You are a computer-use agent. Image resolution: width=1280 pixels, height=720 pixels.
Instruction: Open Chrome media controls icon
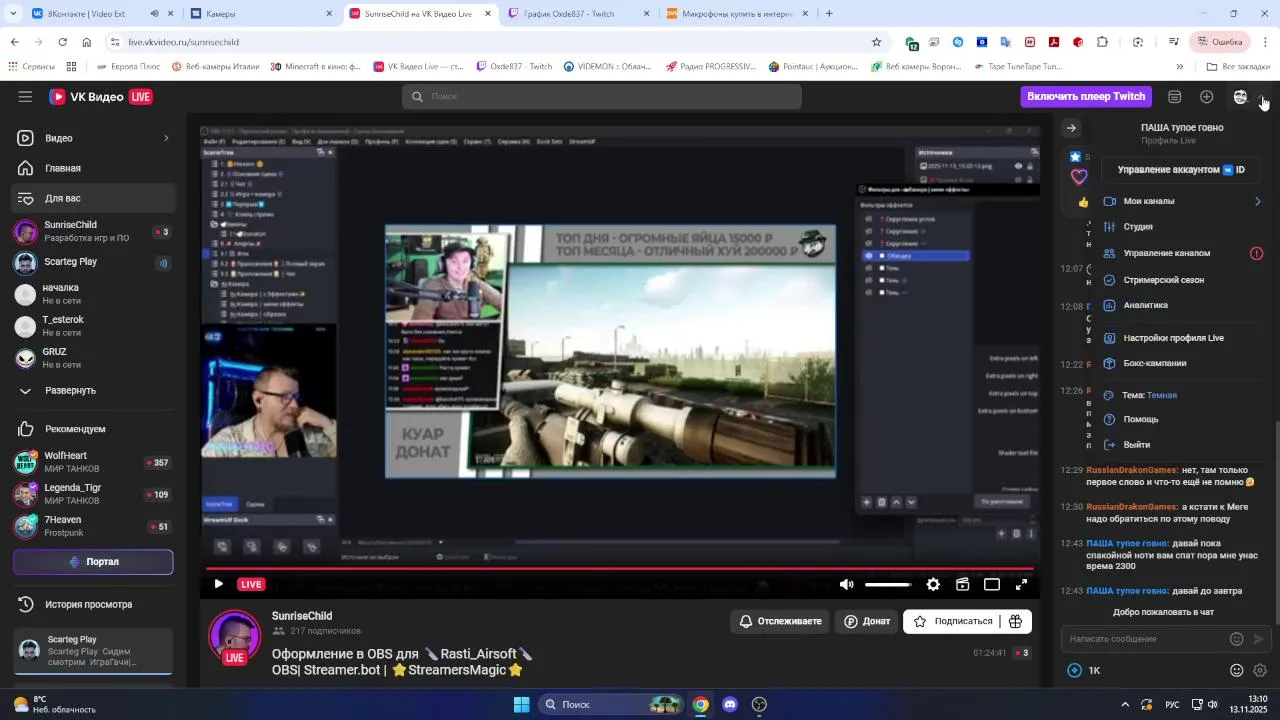coord(1174,42)
